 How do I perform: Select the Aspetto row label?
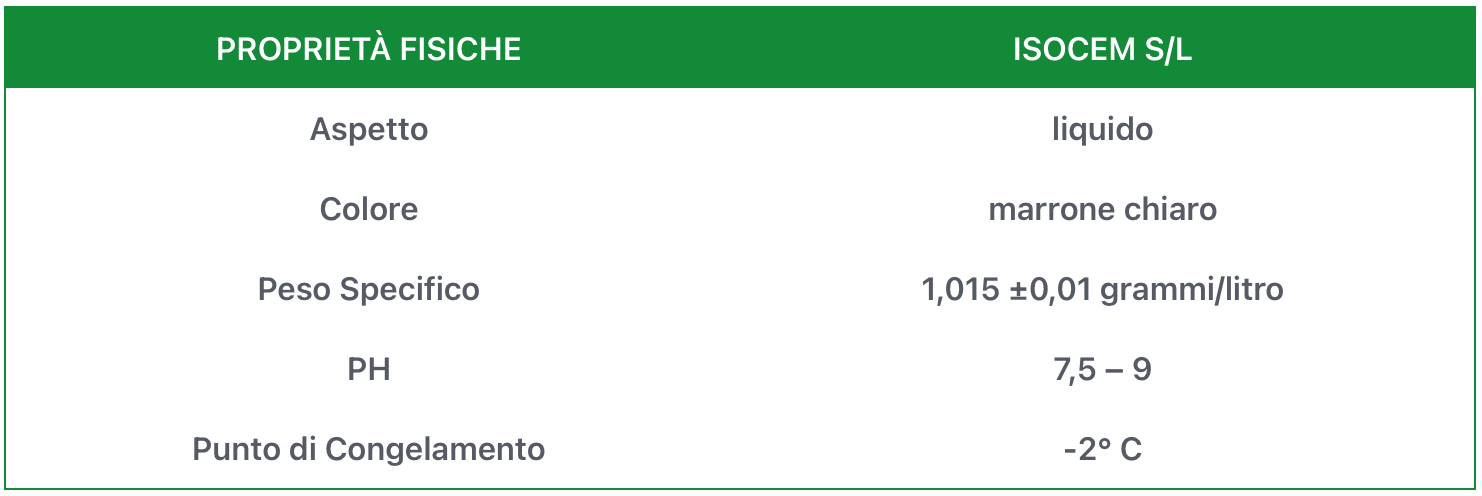[369, 129]
